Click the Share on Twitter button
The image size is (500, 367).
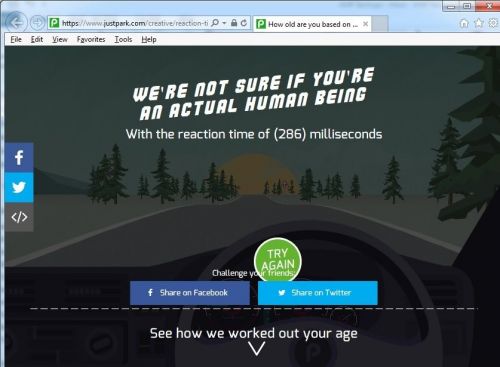coord(318,293)
